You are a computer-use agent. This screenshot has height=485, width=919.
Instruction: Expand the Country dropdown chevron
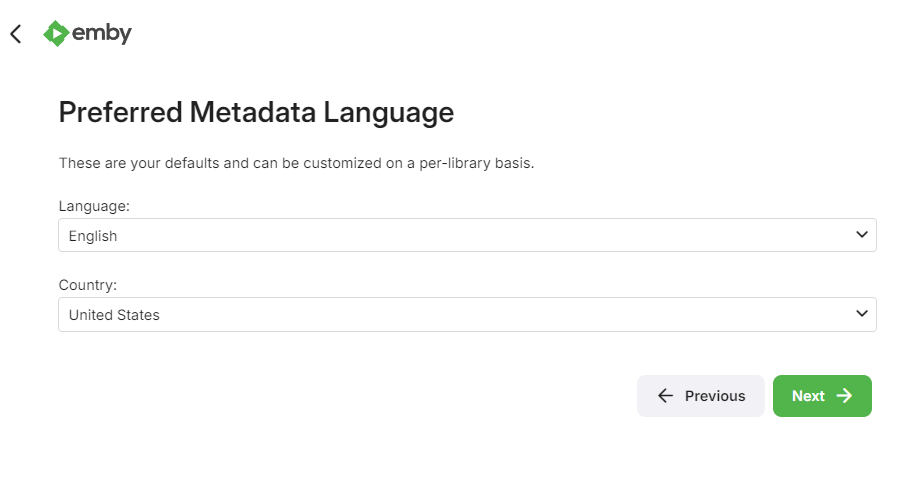point(862,313)
